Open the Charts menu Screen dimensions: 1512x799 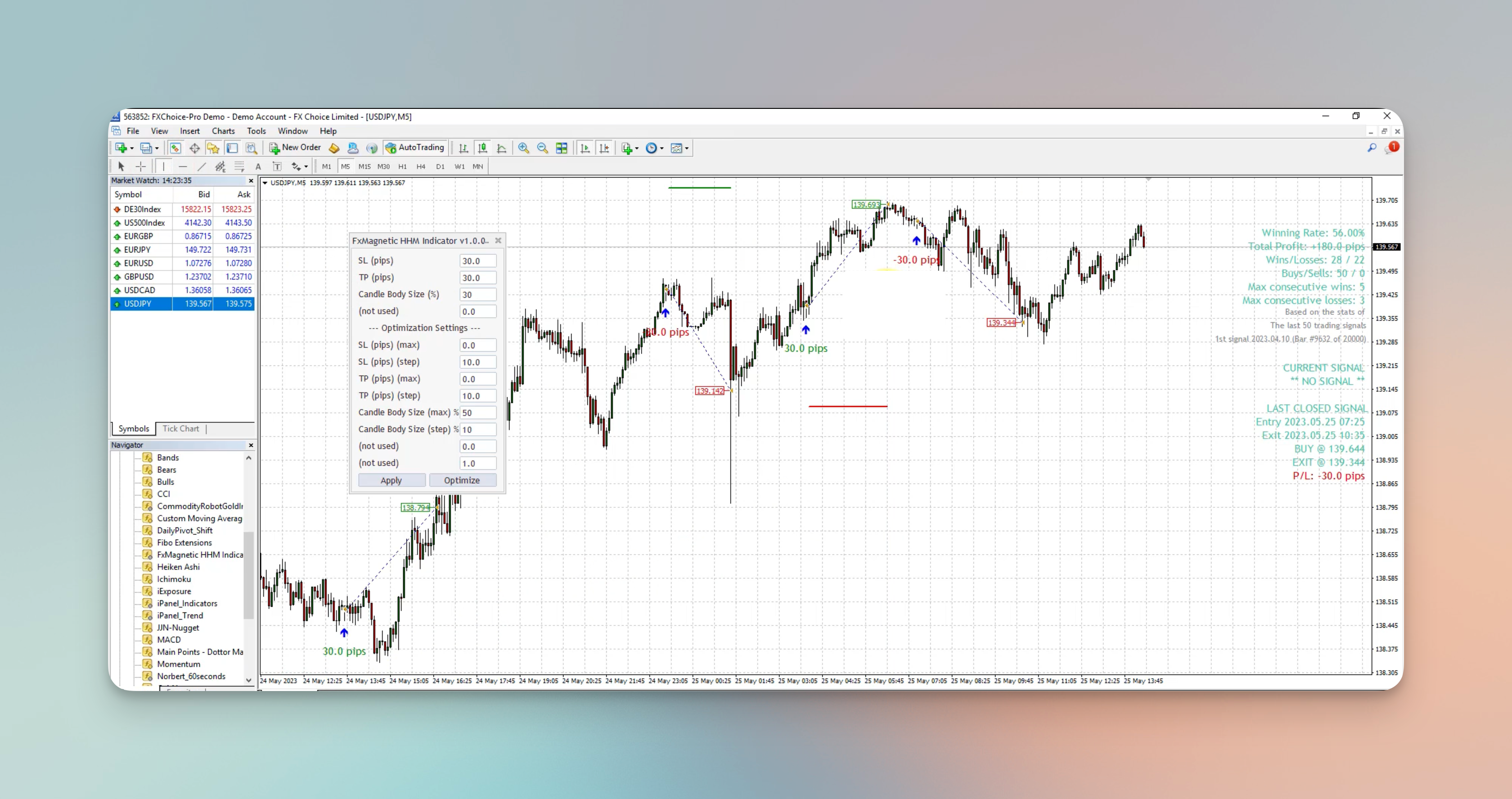223,131
